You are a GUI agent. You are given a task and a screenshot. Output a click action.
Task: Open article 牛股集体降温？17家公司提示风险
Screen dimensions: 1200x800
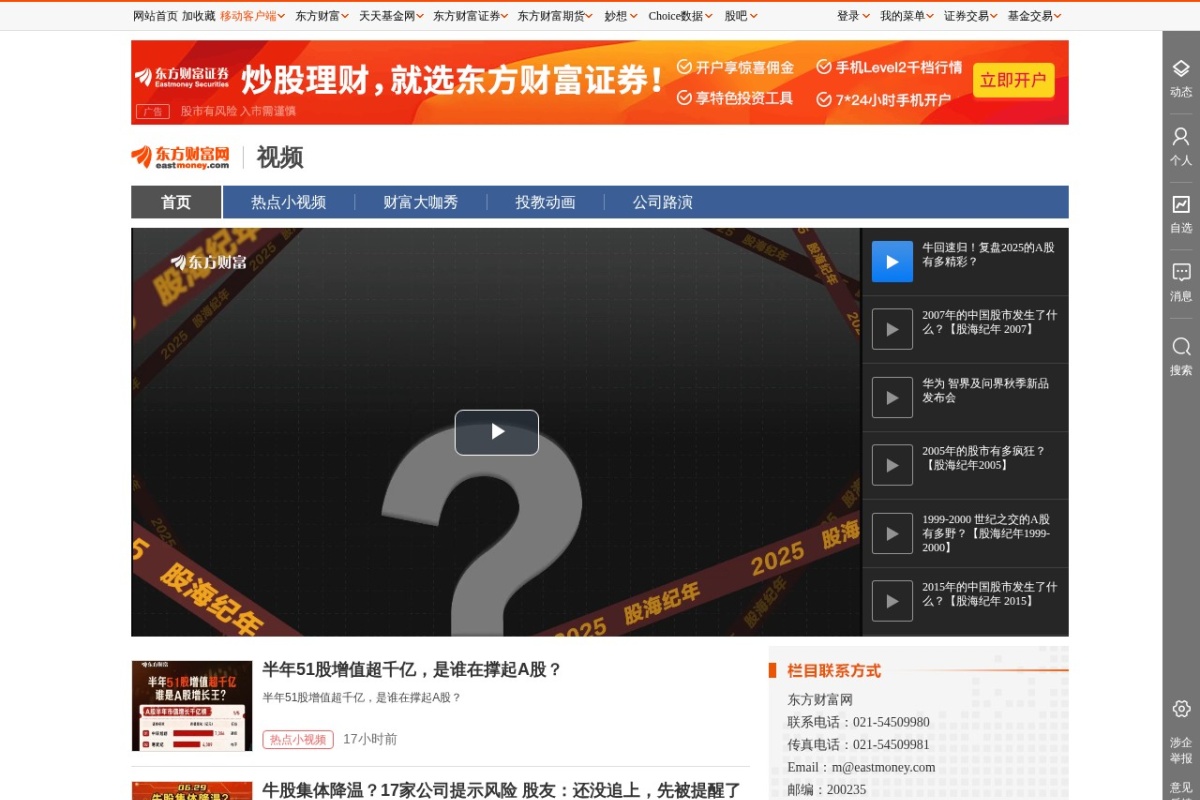(501, 790)
